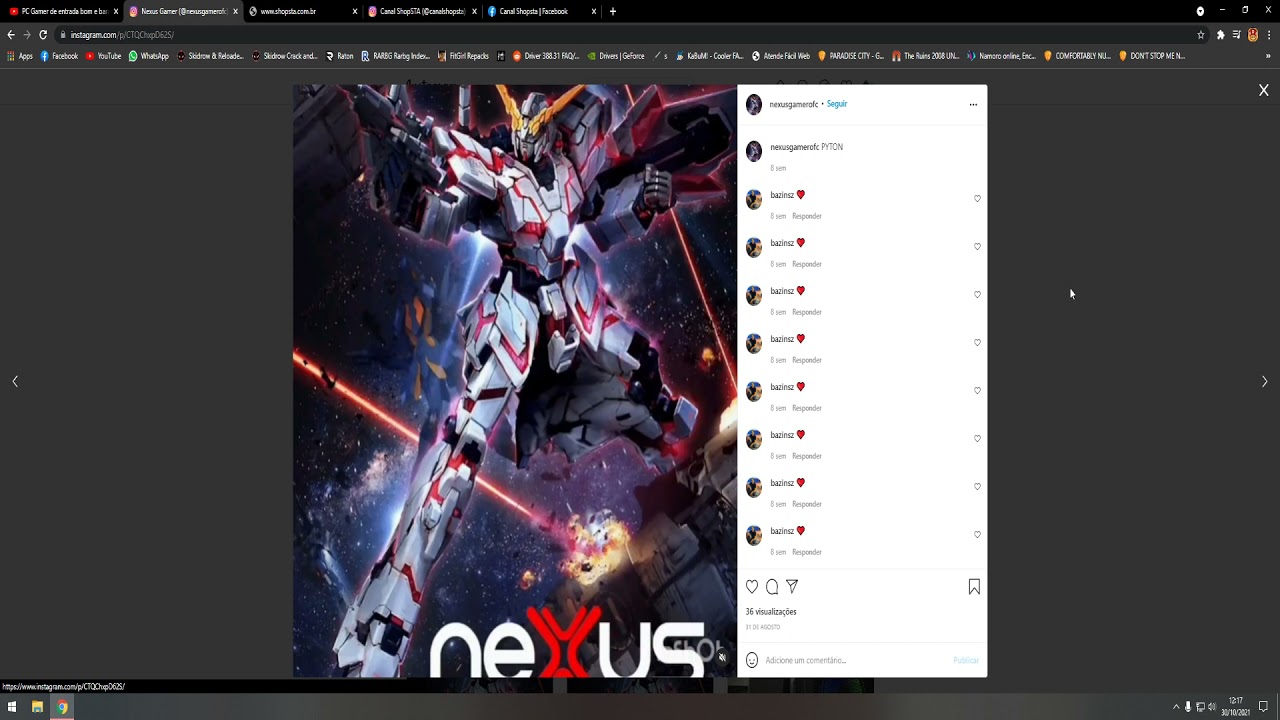Like the seventh bazinsz comment
Viewport: 1280px width, 720px height.
pos(977,487)
